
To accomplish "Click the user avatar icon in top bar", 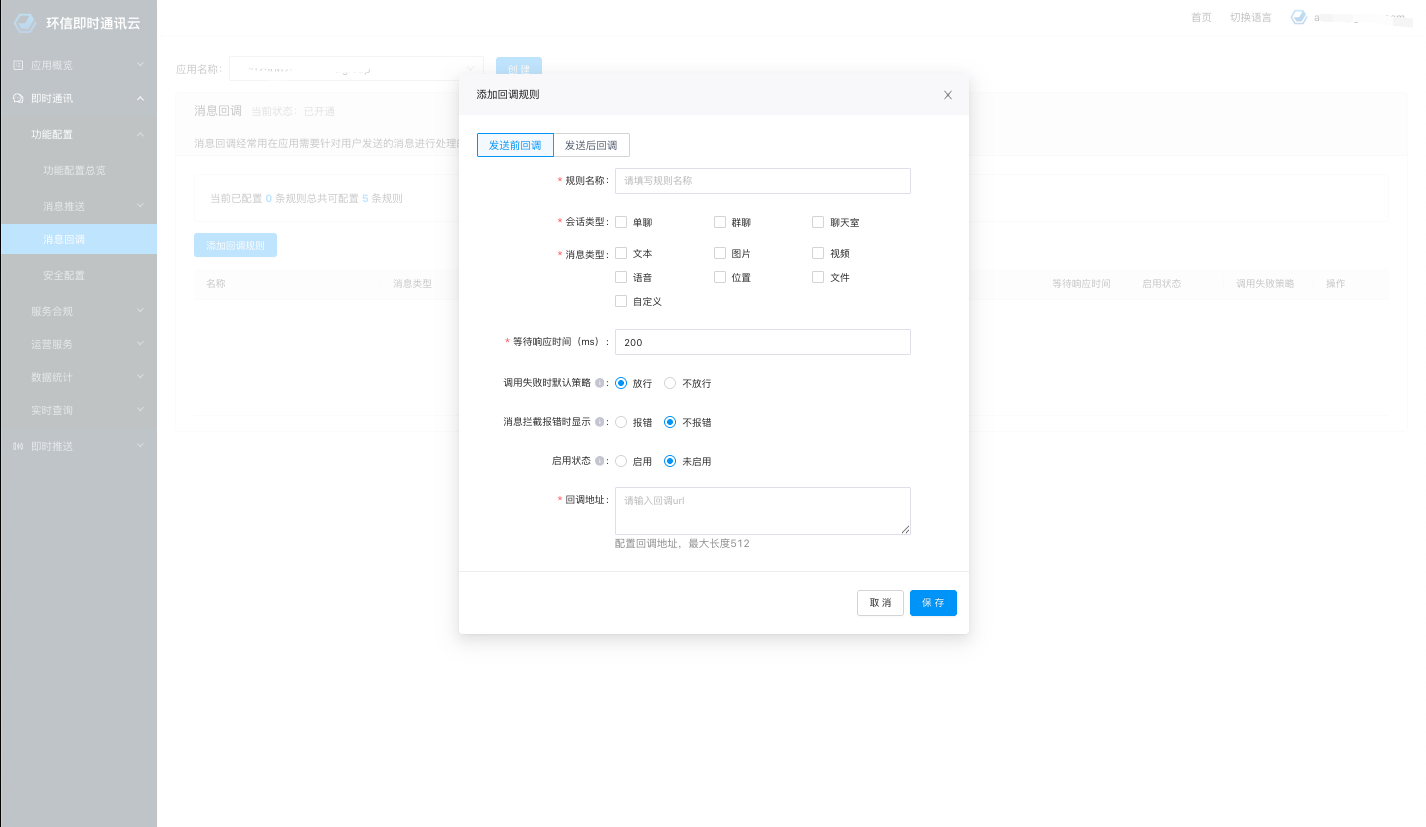I will [x=1299, y=17].
